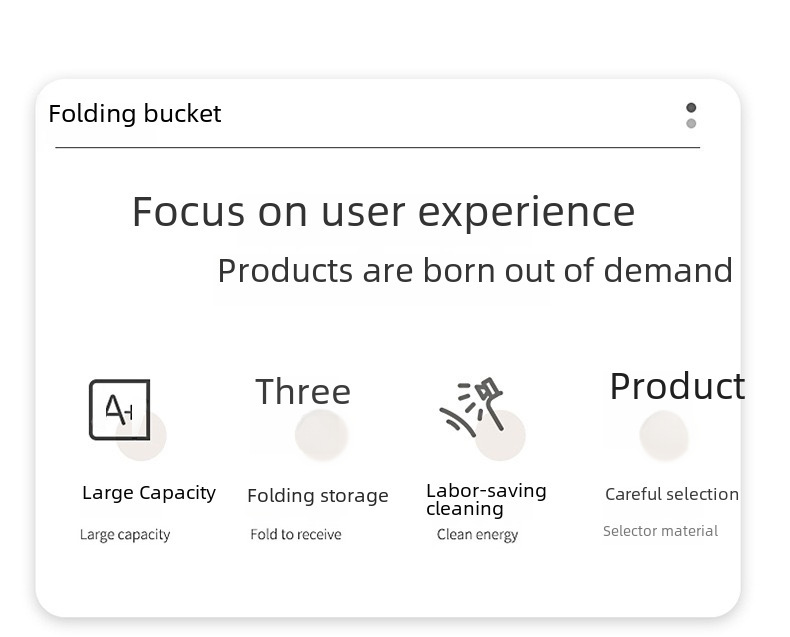Select the "Labor-saving cleaning" label

coord(486,500)
